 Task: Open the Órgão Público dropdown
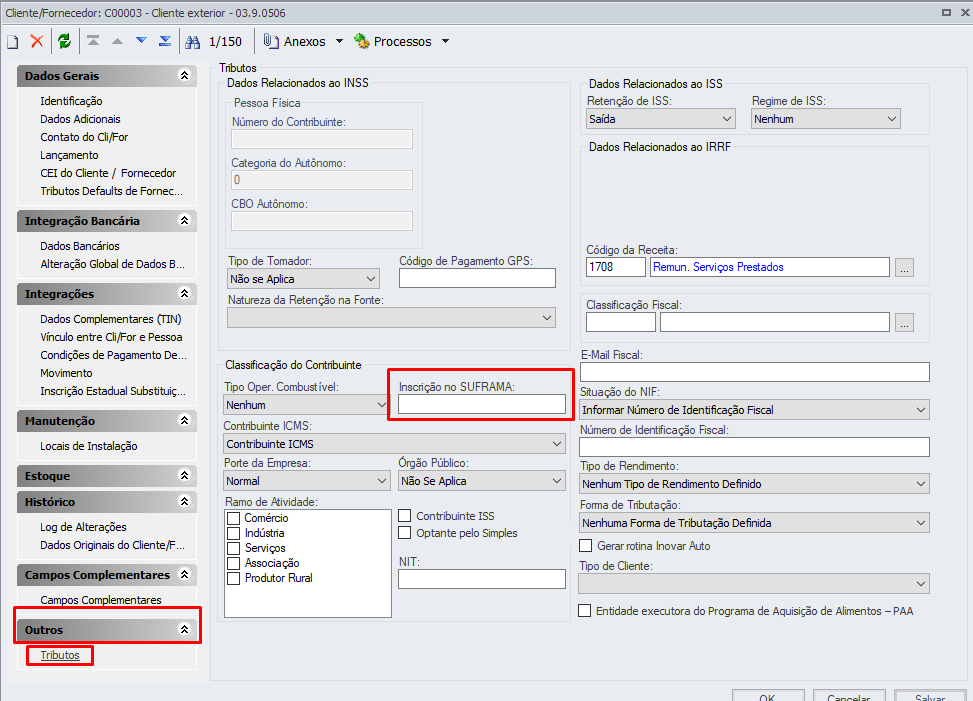(x=482, y=481)
